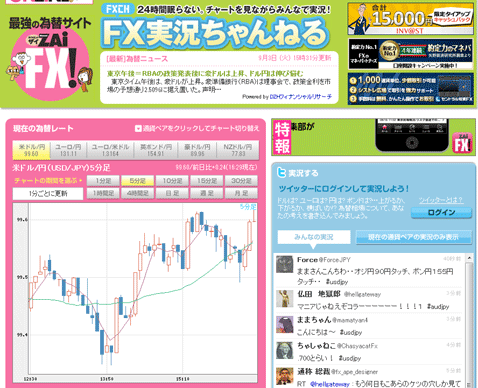Click the ログイン button for Twitter
The height and width of the screenshot is (388, 478).
(441, 213)
